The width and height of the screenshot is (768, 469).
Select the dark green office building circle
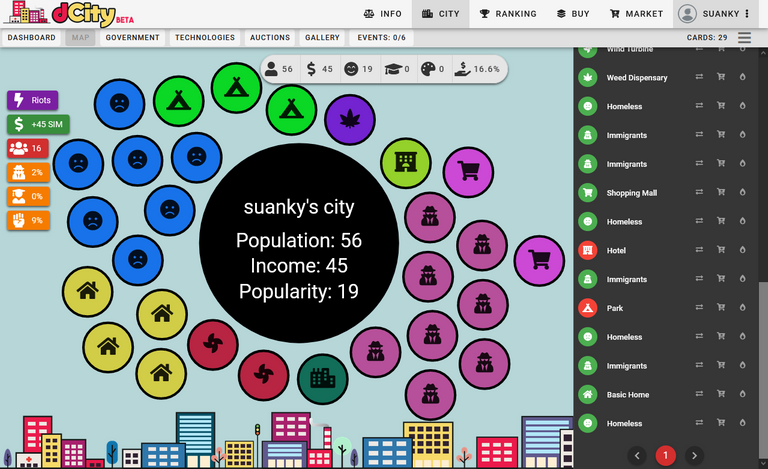323,379
